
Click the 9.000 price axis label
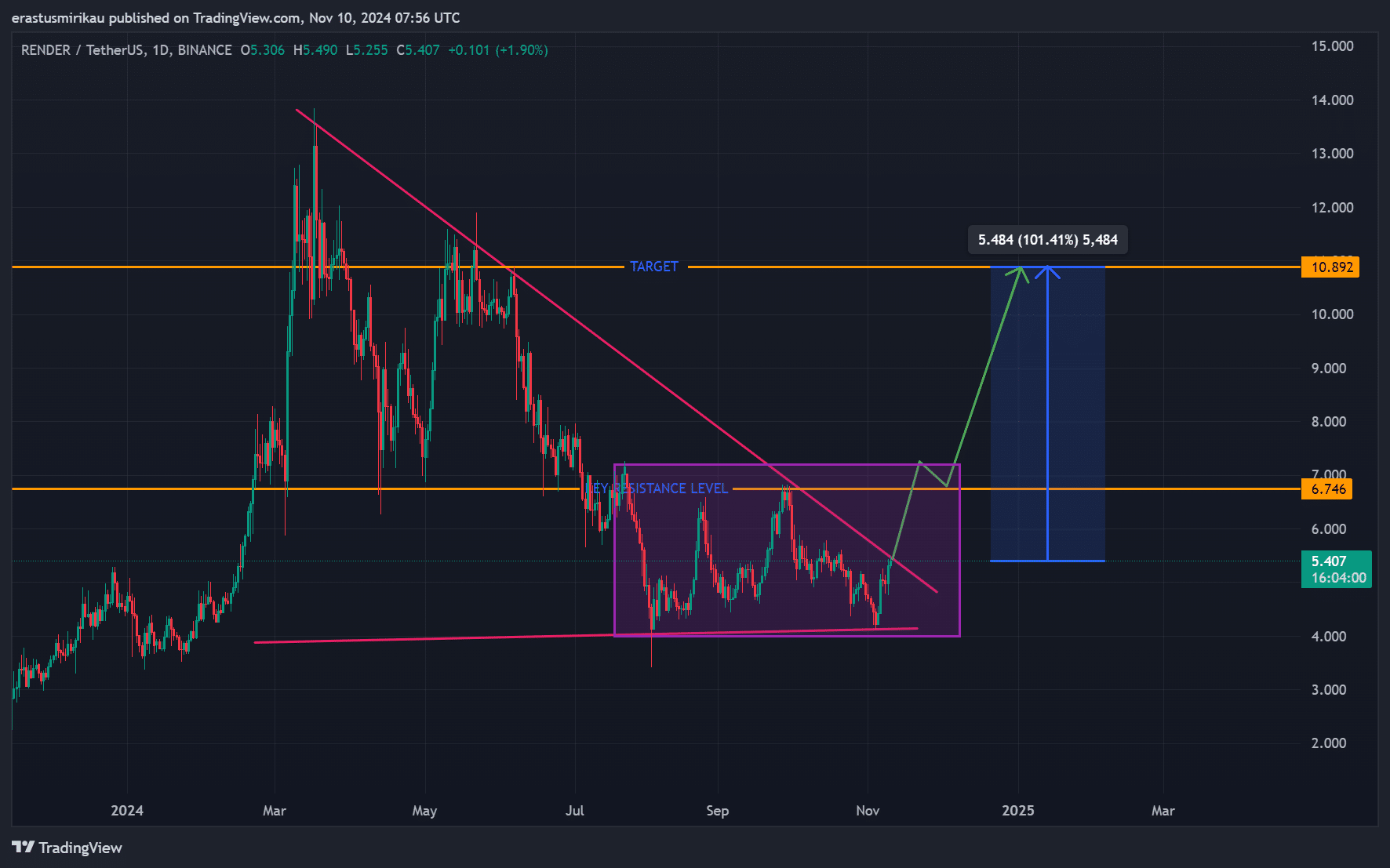(x=1329, y=369)
